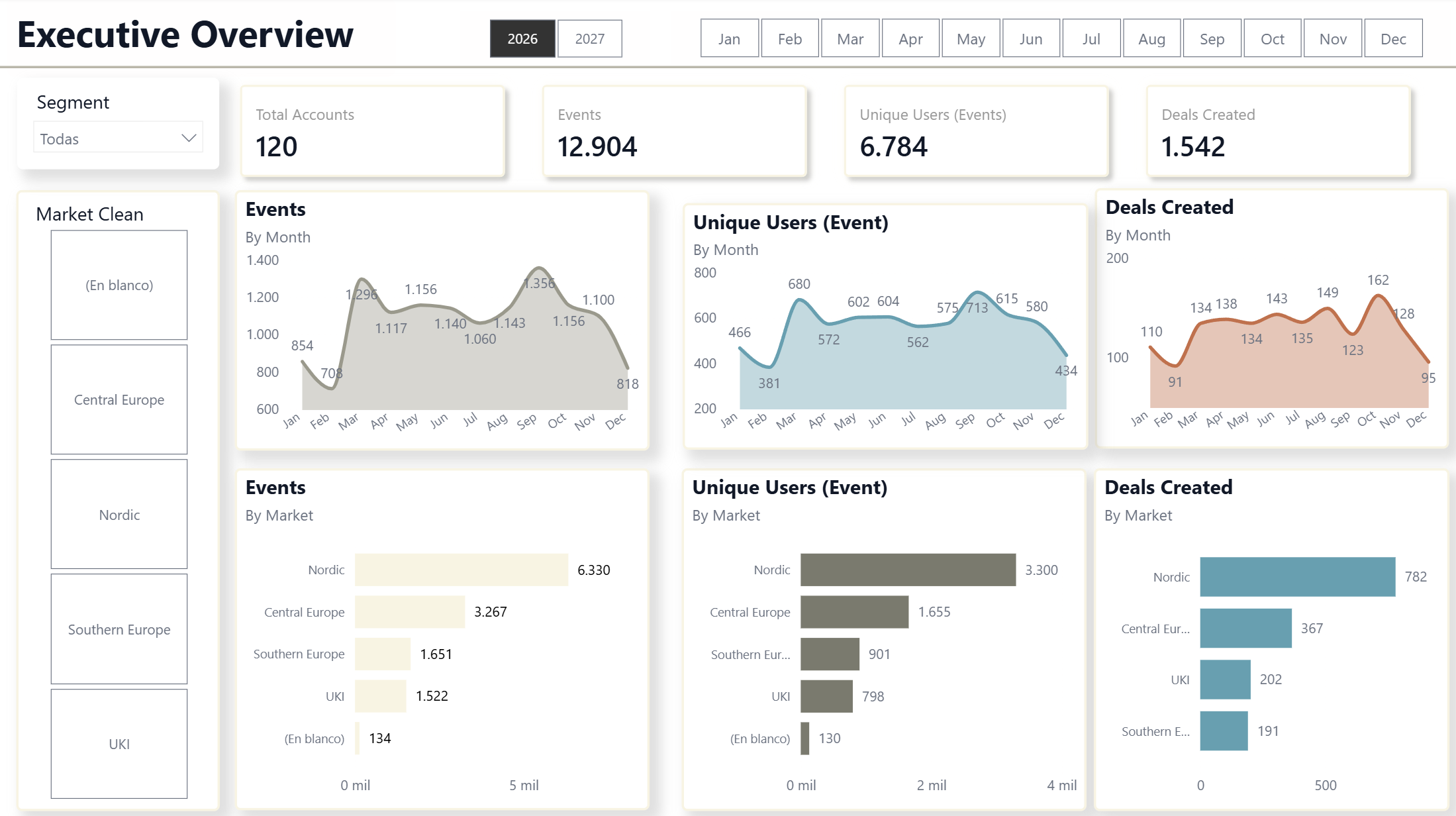Click the 680 label in Unique Users chart
This screenshot has width=1456, height=816.
pyautogui.click(x=799, y=283)
